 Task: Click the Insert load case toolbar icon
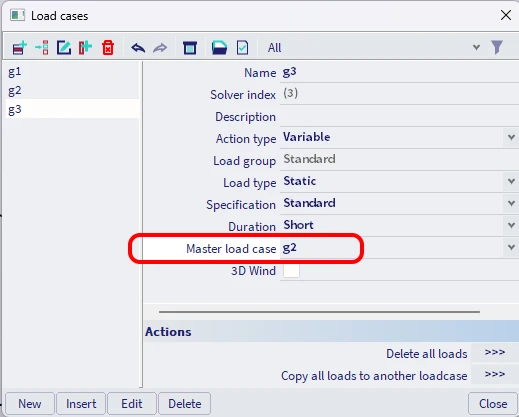coord(42,48)
